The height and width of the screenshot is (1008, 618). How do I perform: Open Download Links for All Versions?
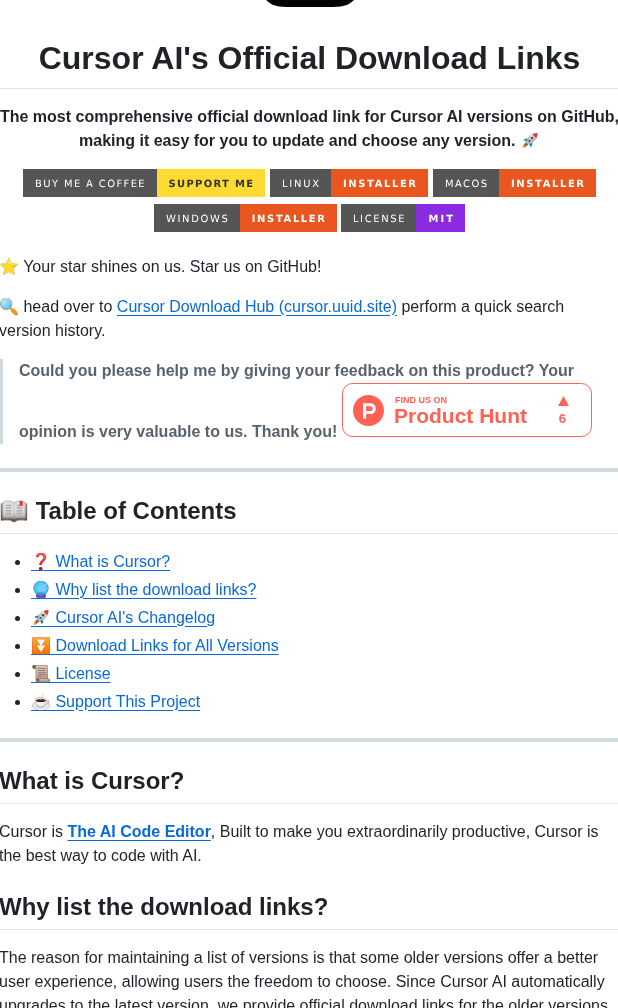166,645
